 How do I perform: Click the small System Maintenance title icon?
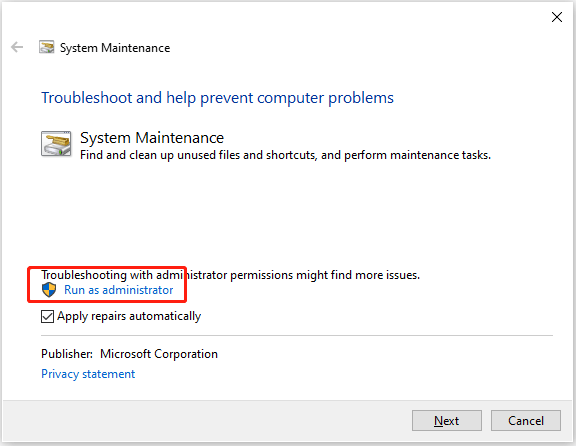(46, 47)
